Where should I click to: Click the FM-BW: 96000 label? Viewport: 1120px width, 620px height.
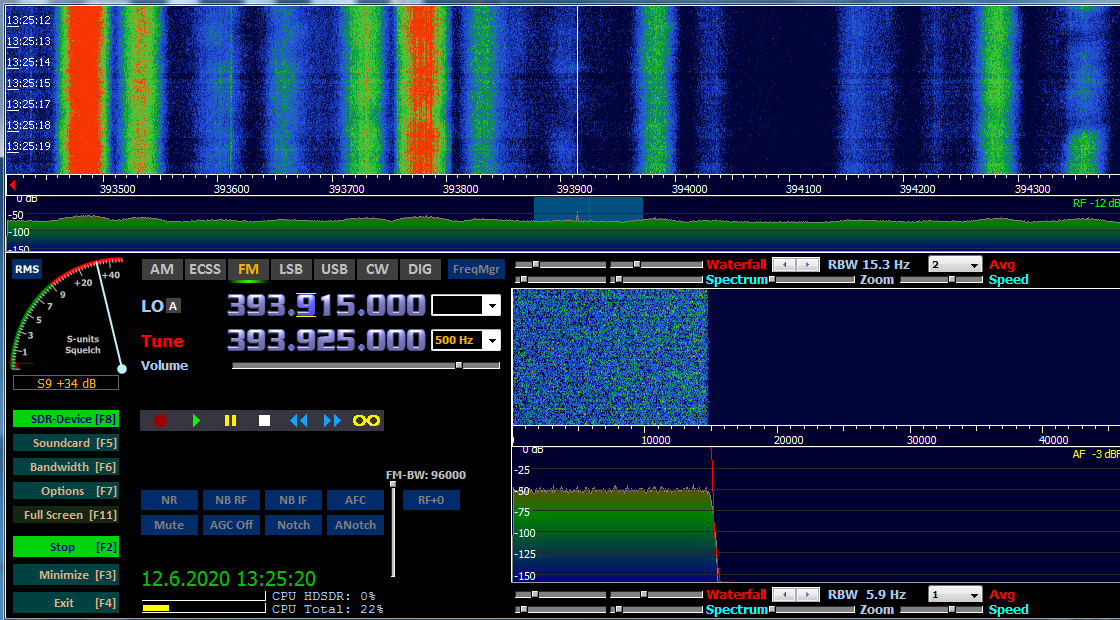[x=426, y=475]
